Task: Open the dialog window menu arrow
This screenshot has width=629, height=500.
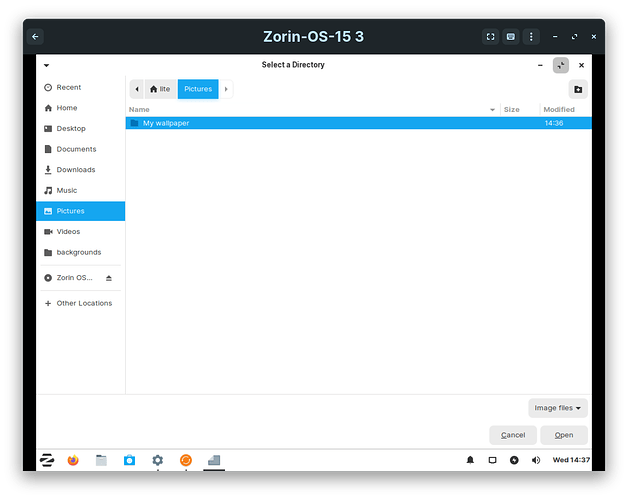Action: click(47, 65)
